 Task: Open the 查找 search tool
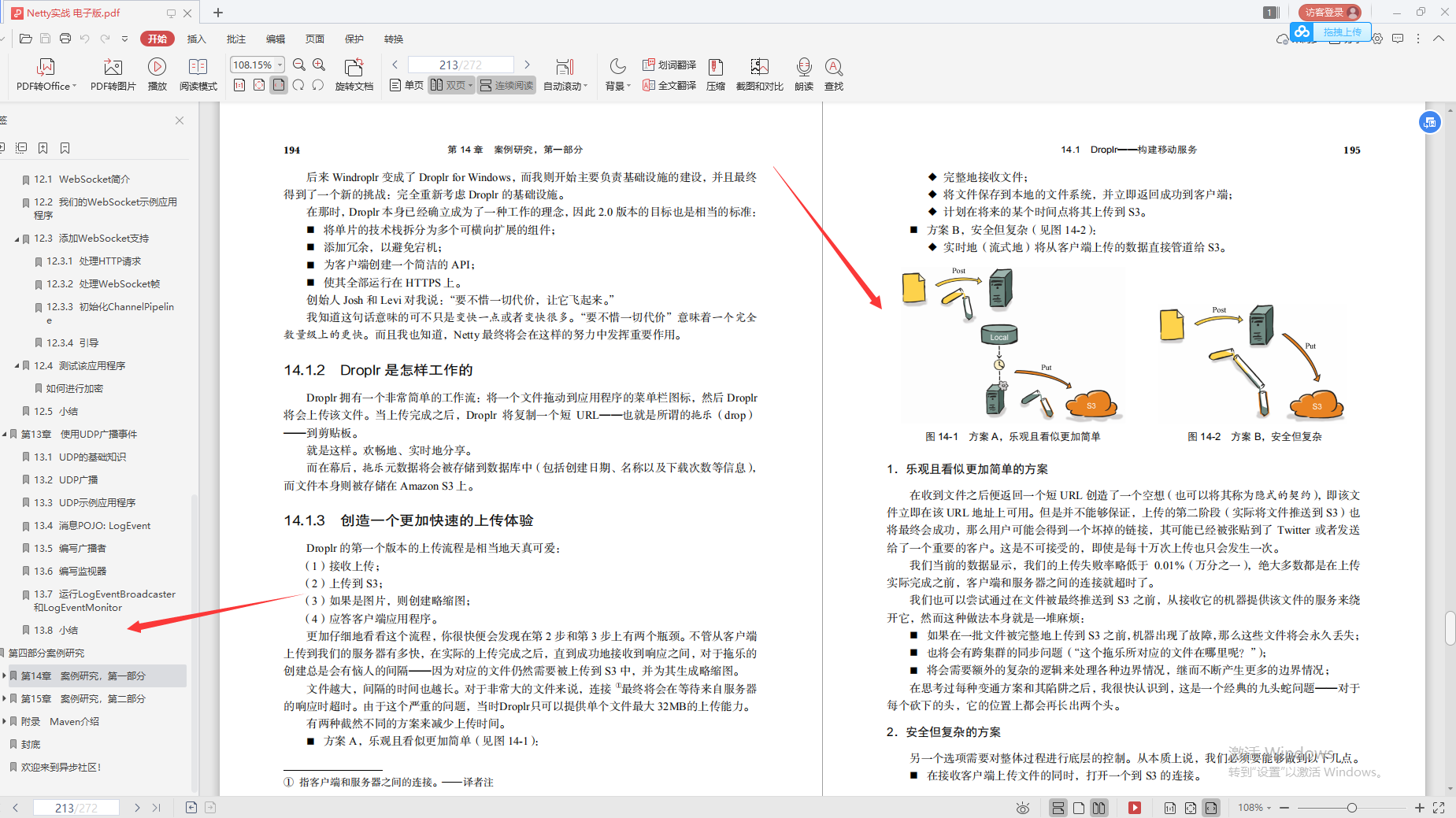click(x=834, y=75)
